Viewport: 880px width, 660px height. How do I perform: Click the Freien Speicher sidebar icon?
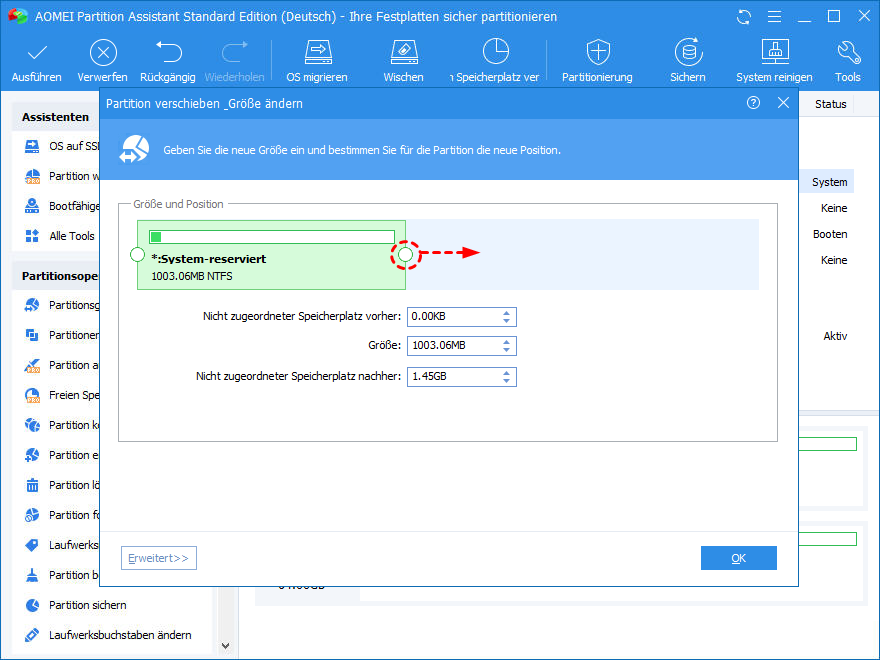(33, 395)
